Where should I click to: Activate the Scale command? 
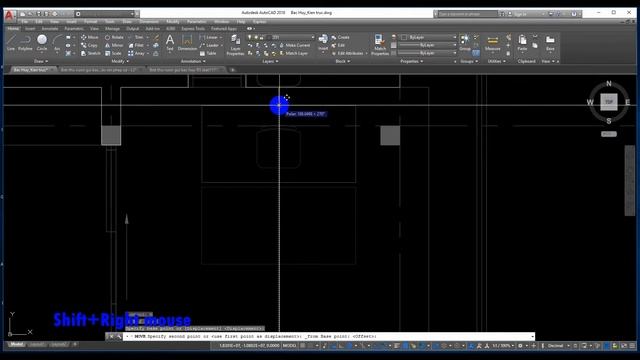tap(113, 53)
